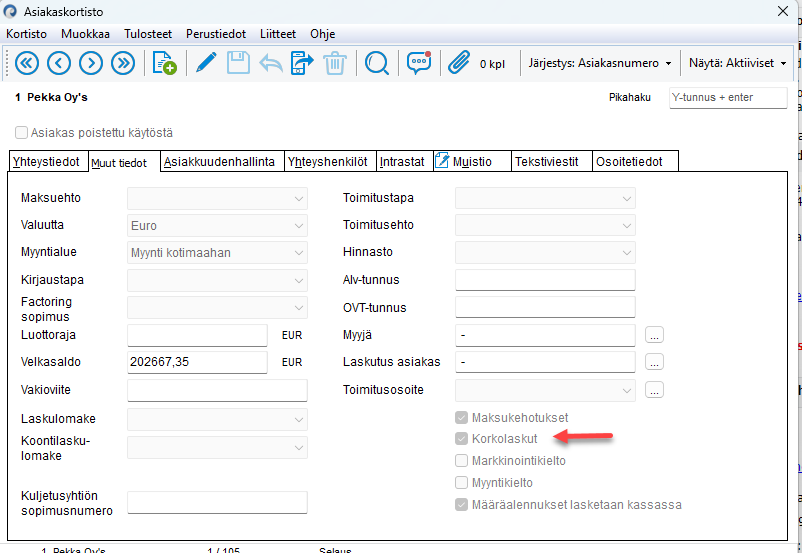Expand the Laskulomake dropdown
Image resolution: width=802 pixels, height=553 pixels.
(217, 419)
